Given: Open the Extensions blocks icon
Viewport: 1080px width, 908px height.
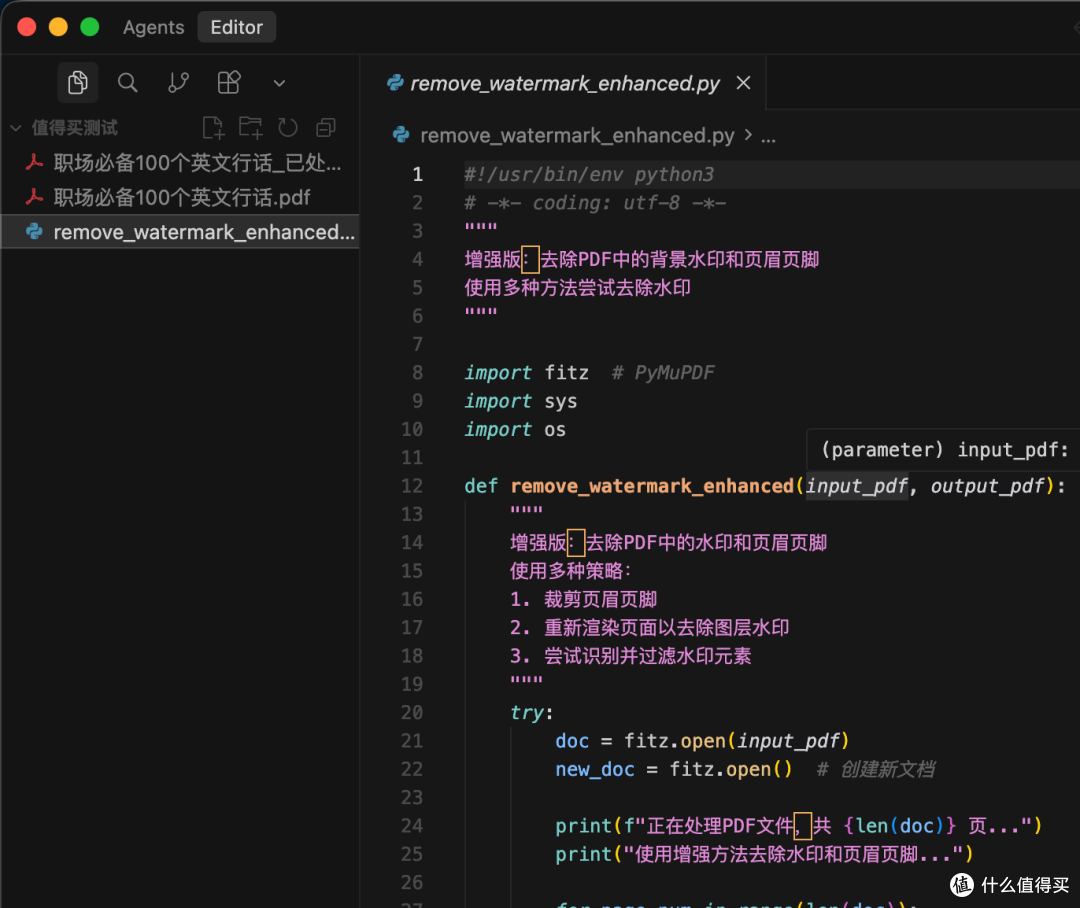Looking at the screenshot, I should pos(229,83).
